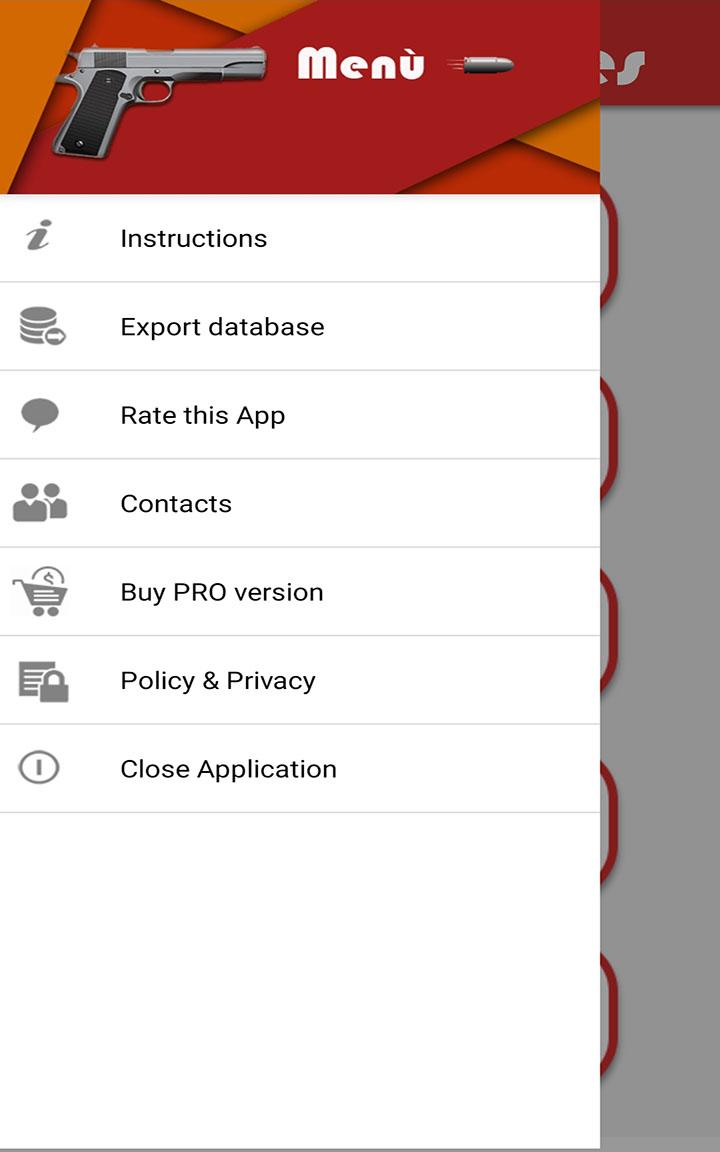Click the padlock Policy & Privacy icon
720x1152 pixels.
click(x=43, y=681)
